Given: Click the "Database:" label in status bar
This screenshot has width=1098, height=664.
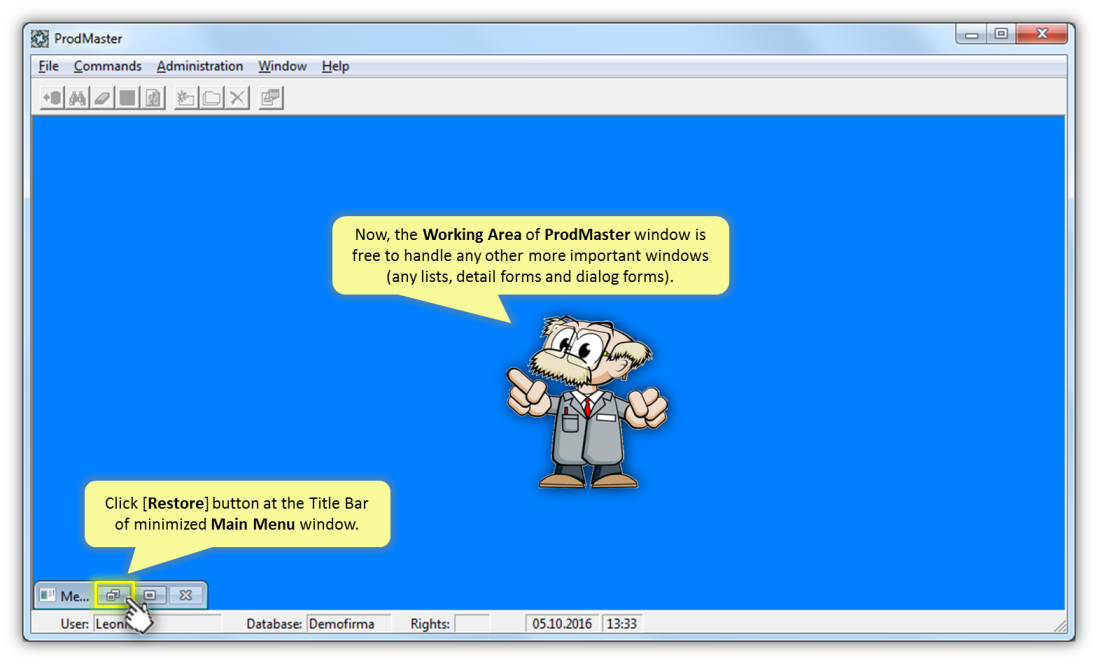Looking at the screenshot, I should (274, 623).
